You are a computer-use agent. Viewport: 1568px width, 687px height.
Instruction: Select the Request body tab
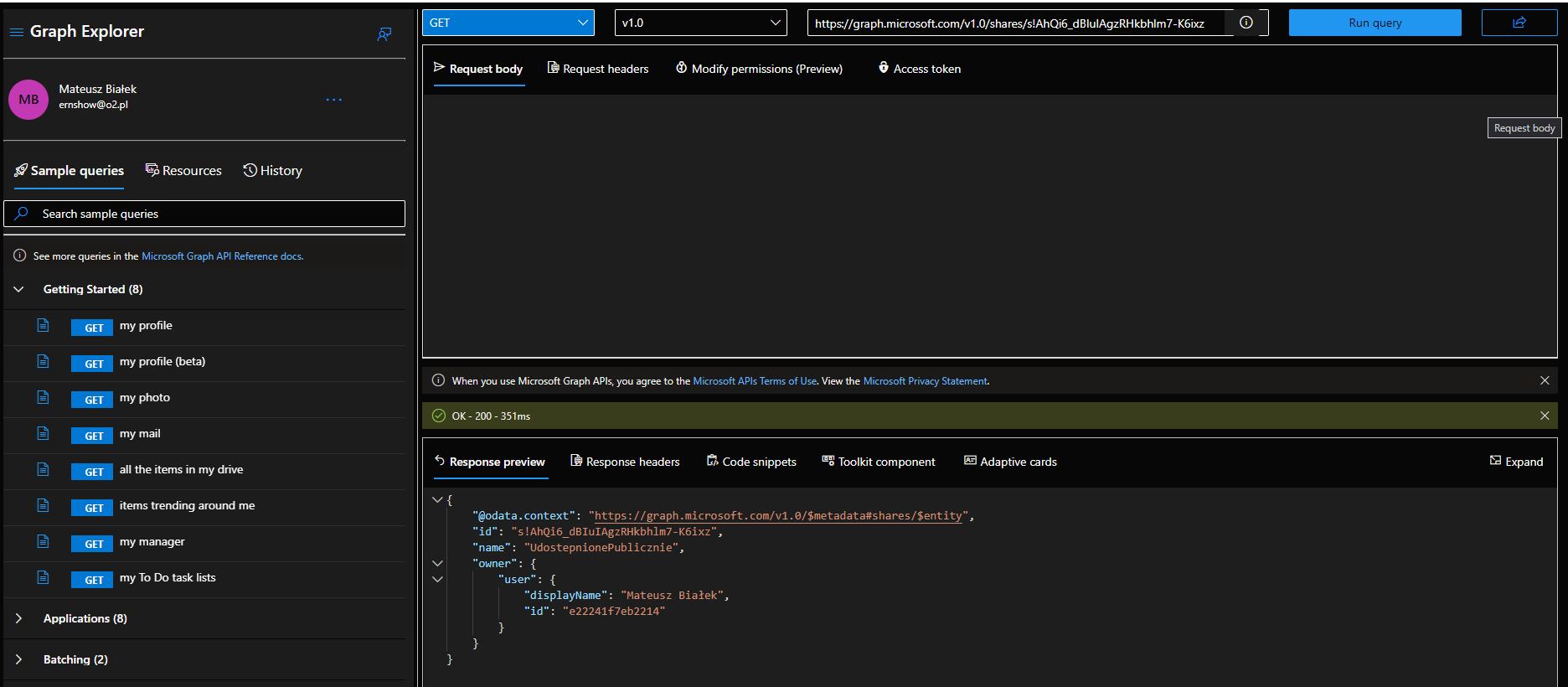click(x=478, y=69)
